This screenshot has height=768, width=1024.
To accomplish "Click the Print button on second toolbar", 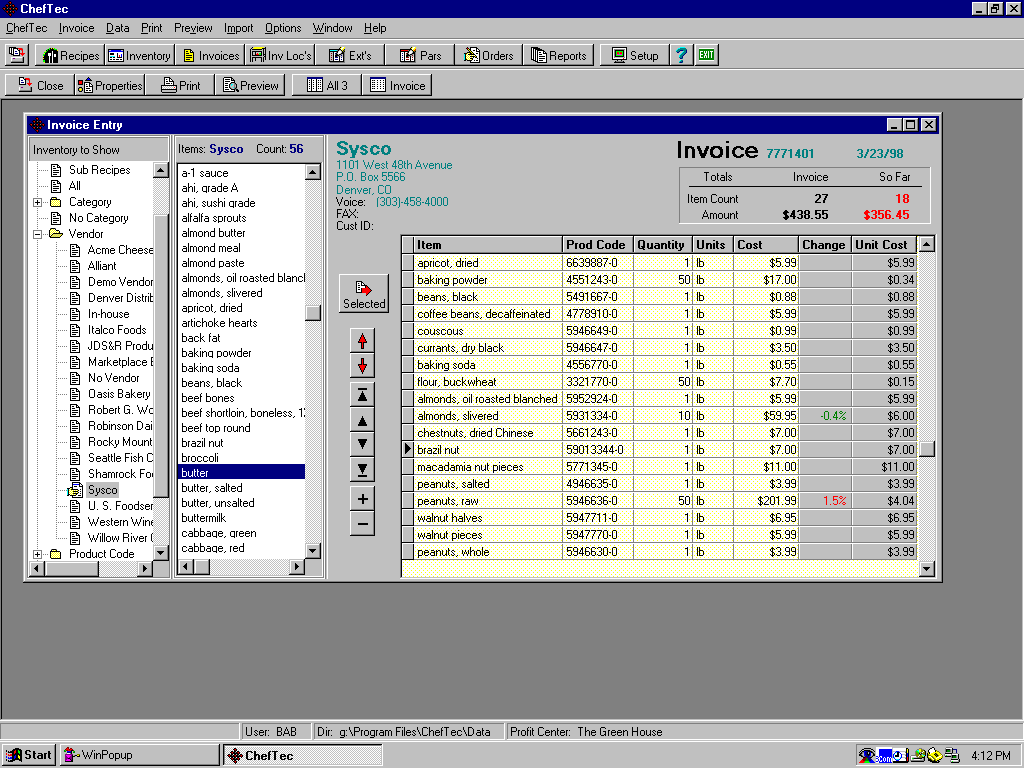I will pos(180,86).
